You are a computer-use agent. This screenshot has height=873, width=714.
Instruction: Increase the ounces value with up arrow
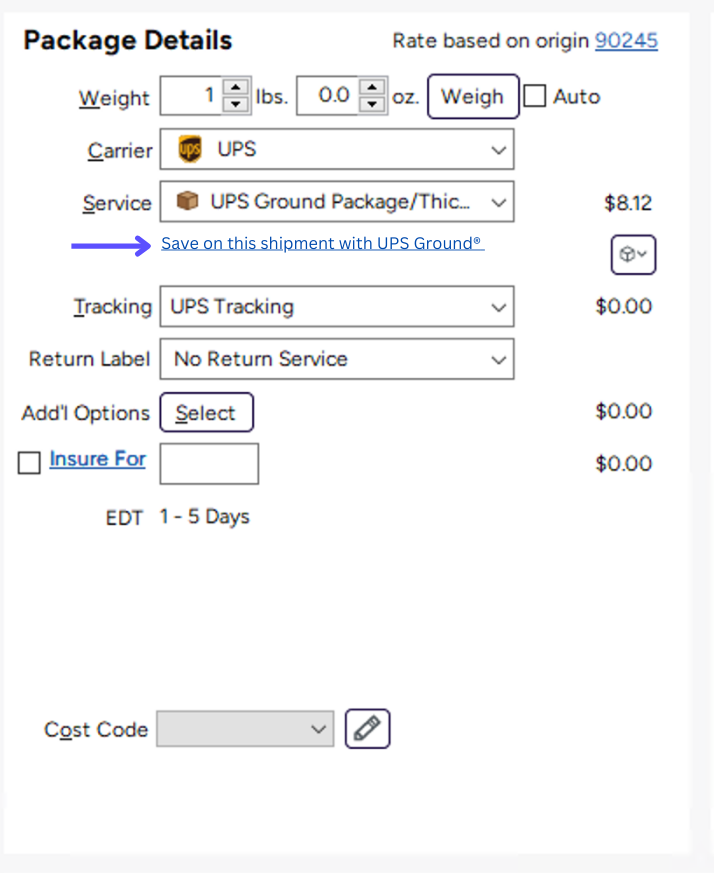[372, 88]
